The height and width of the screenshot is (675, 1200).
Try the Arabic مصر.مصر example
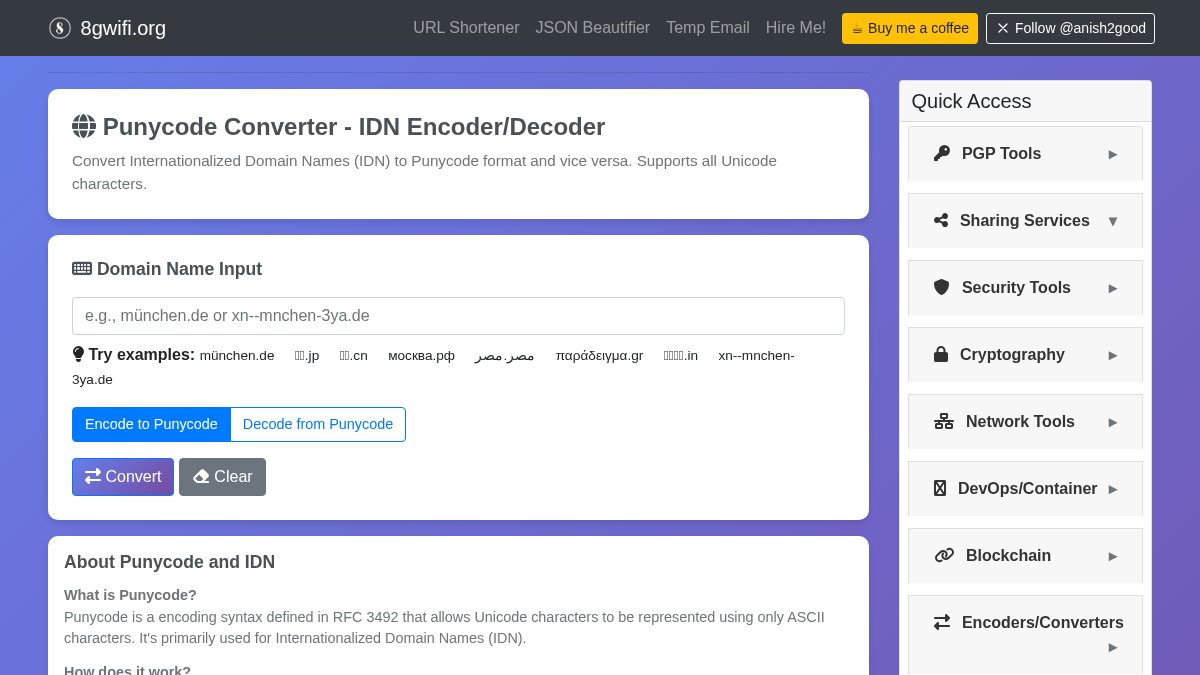coord(505,356)
